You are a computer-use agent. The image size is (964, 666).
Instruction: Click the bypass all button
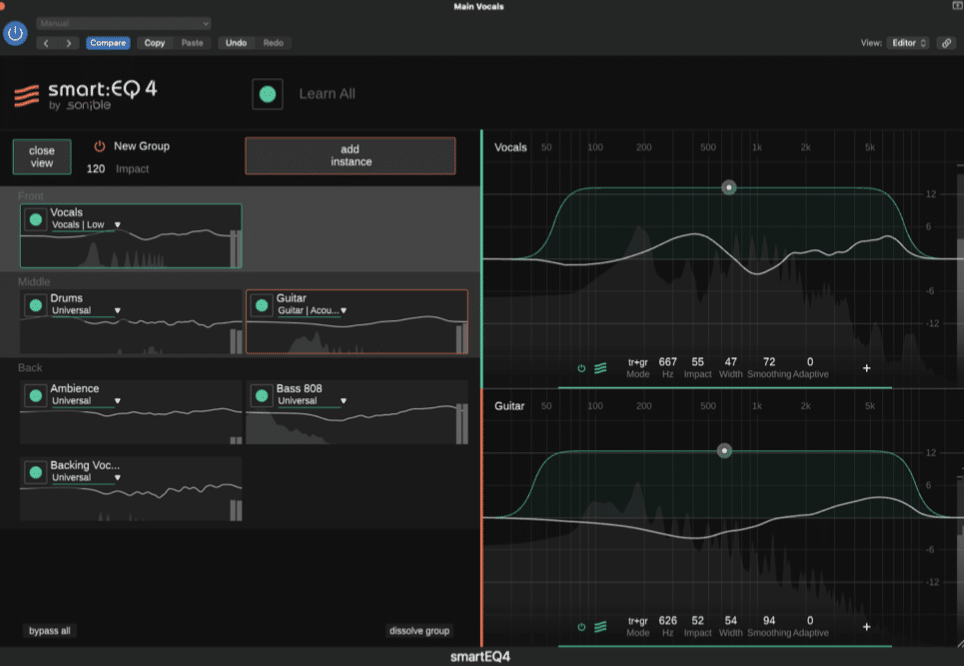[x=50, y=631]
